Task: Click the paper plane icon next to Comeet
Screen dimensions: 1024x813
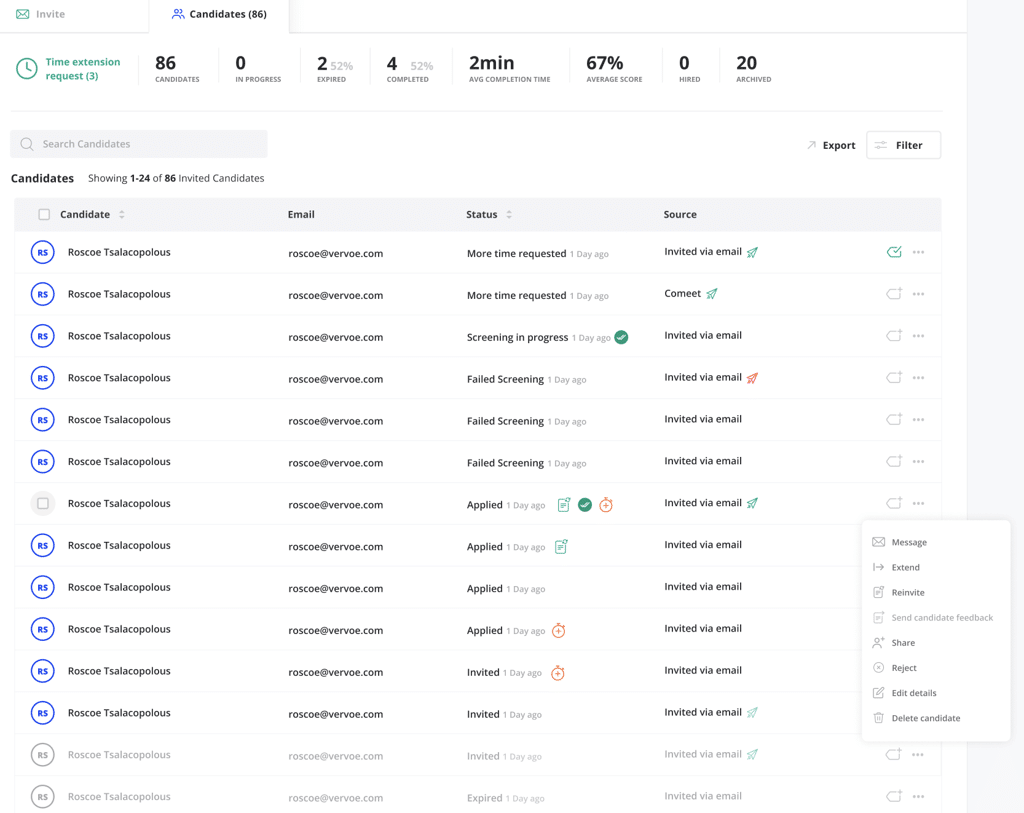Action: click(x=712, y=294)
